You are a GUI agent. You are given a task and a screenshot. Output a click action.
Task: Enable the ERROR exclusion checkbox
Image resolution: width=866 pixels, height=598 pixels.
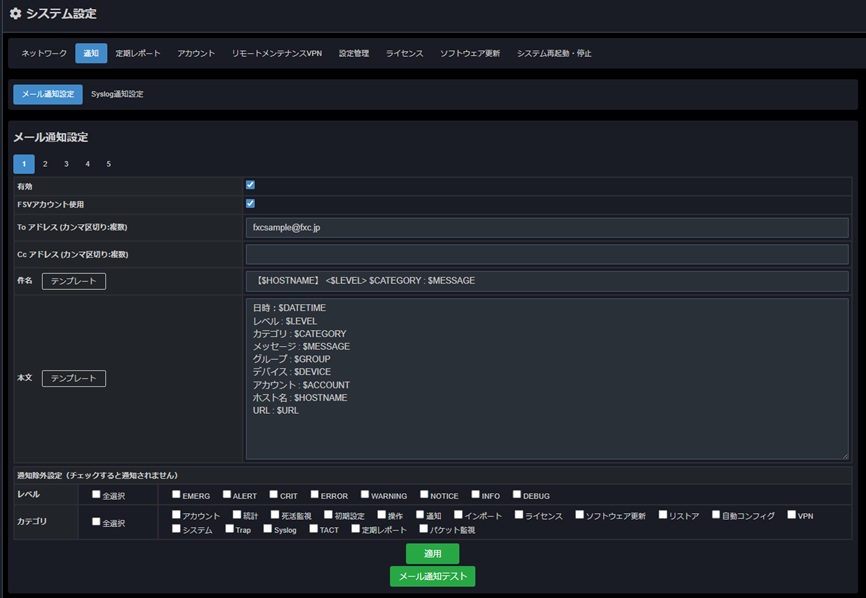[315, 495]
